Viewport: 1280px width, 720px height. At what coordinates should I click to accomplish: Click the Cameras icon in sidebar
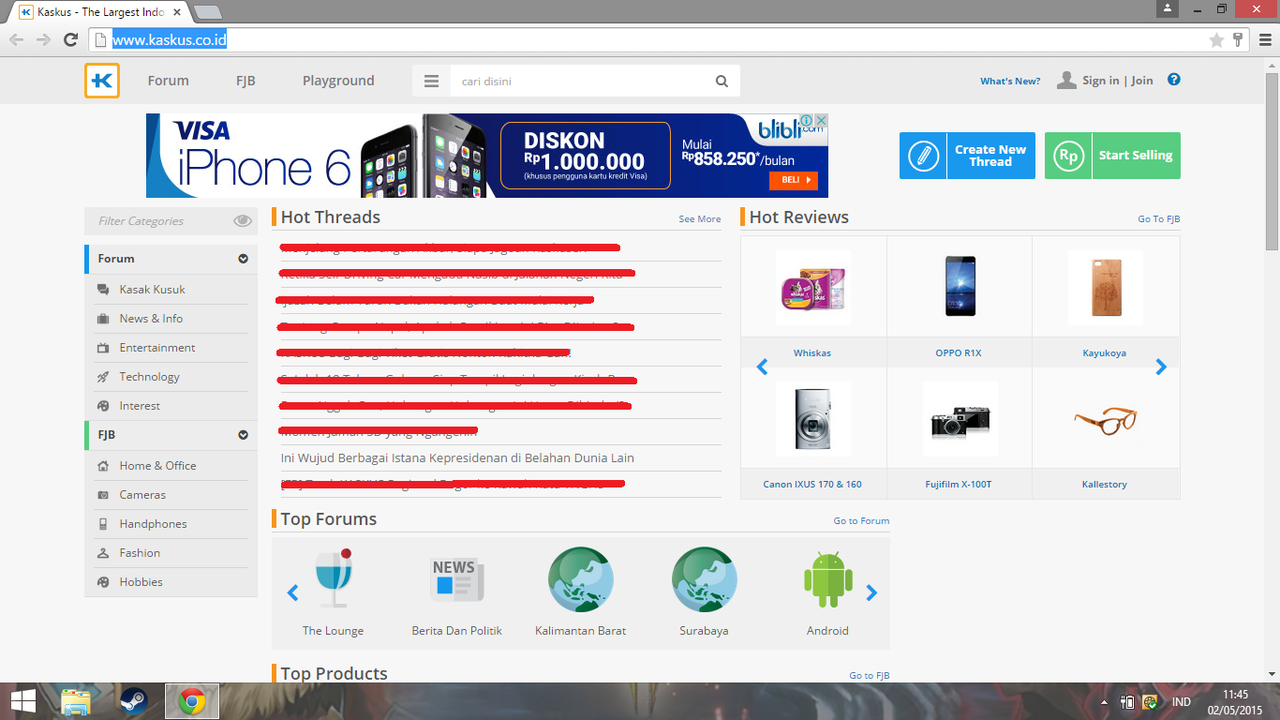[102, 495]
